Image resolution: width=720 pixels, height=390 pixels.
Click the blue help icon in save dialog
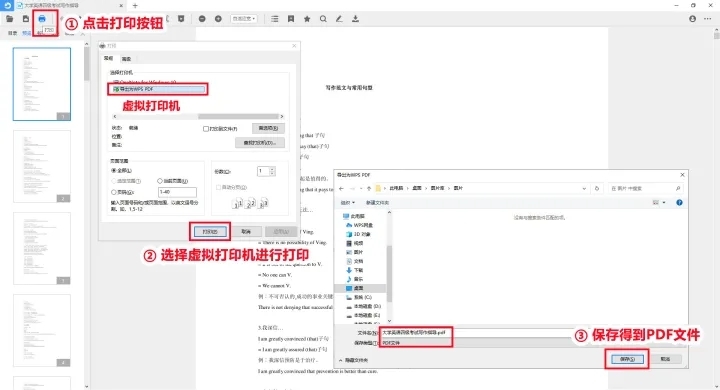click(679, 203)
